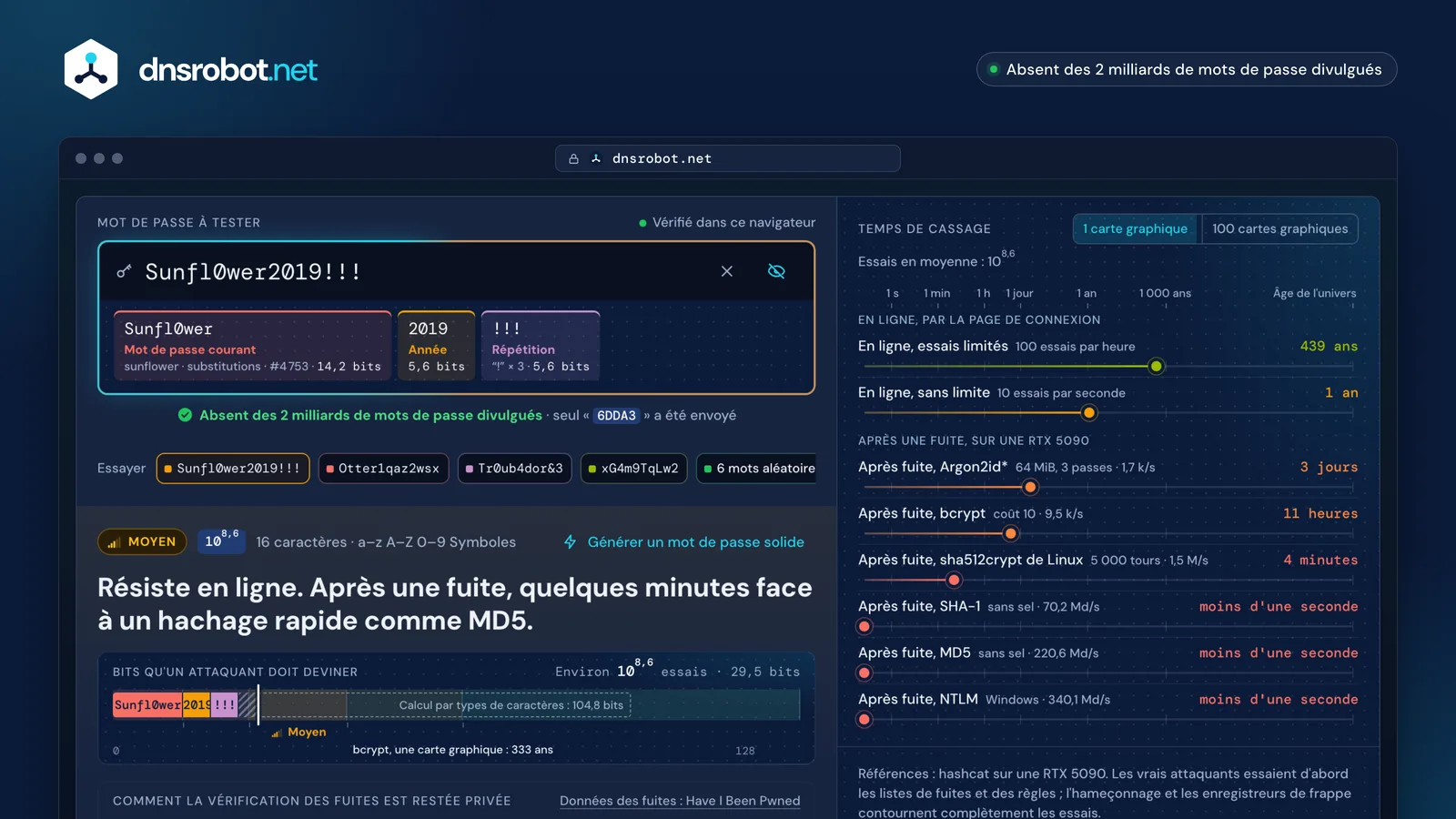Clear the password with the X icon

tap(727, 271)
